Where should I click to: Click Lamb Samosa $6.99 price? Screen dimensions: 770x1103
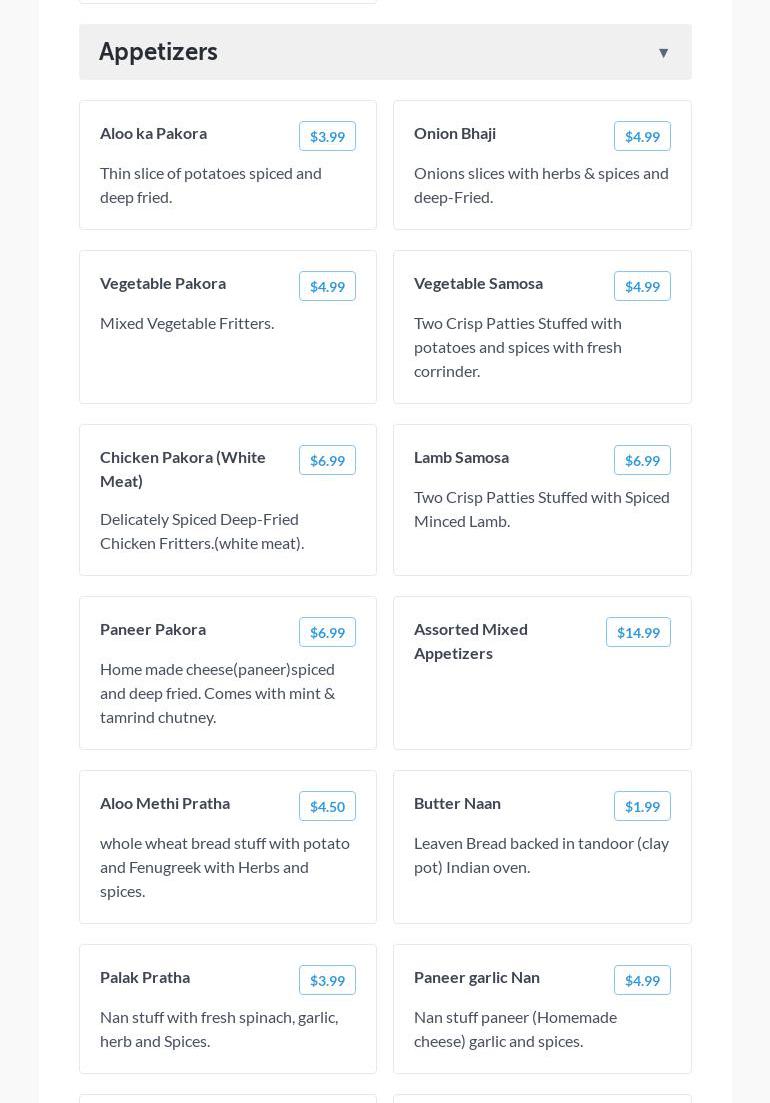(x=642, y=461)
